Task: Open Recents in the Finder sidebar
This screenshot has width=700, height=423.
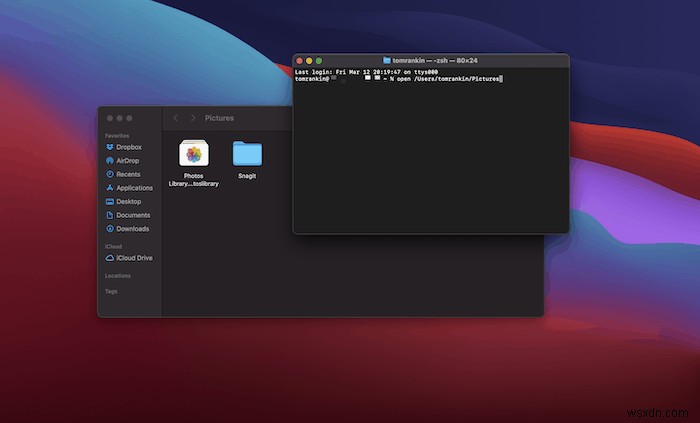Action: click(123, 174)
